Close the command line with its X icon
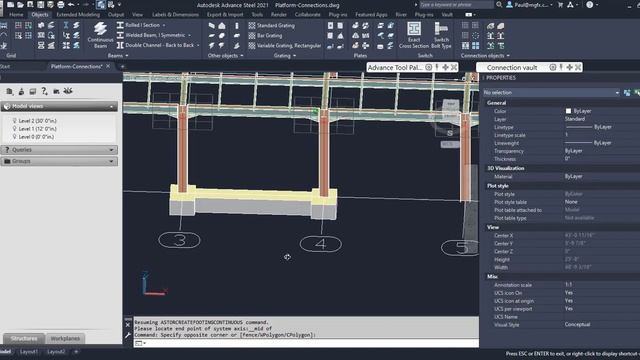This screenshot has width=640, height=360. point(128,325)
